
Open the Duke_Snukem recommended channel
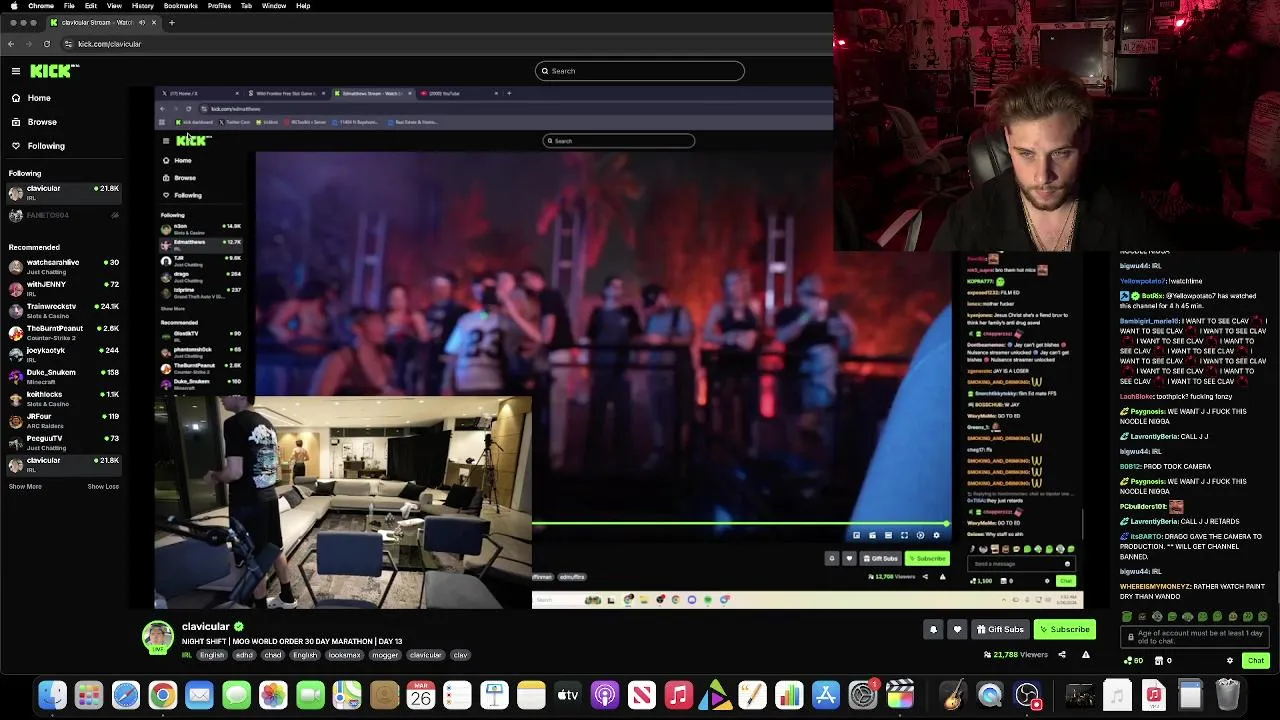tap(64, 376)
